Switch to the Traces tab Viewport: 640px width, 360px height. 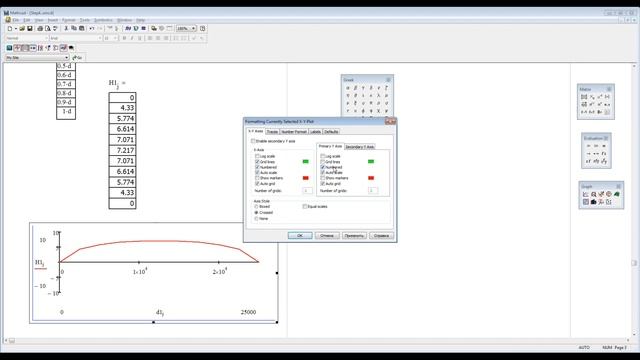tap(272, 132)
